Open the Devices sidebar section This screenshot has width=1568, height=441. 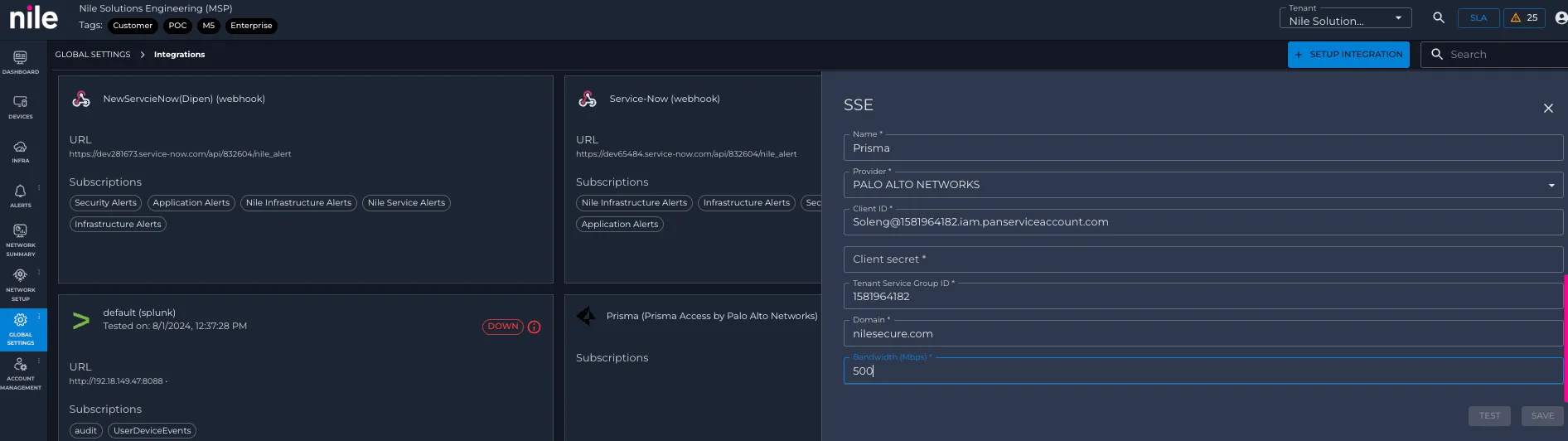20,106
